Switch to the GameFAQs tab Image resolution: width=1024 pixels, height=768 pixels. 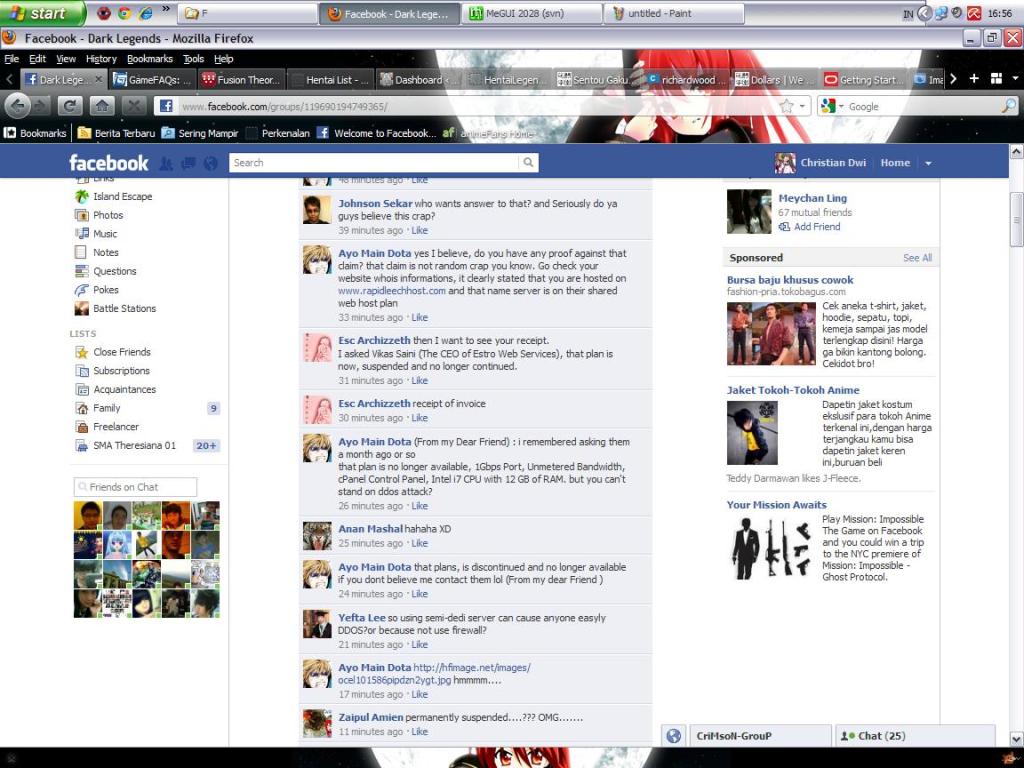click(152, 80)
